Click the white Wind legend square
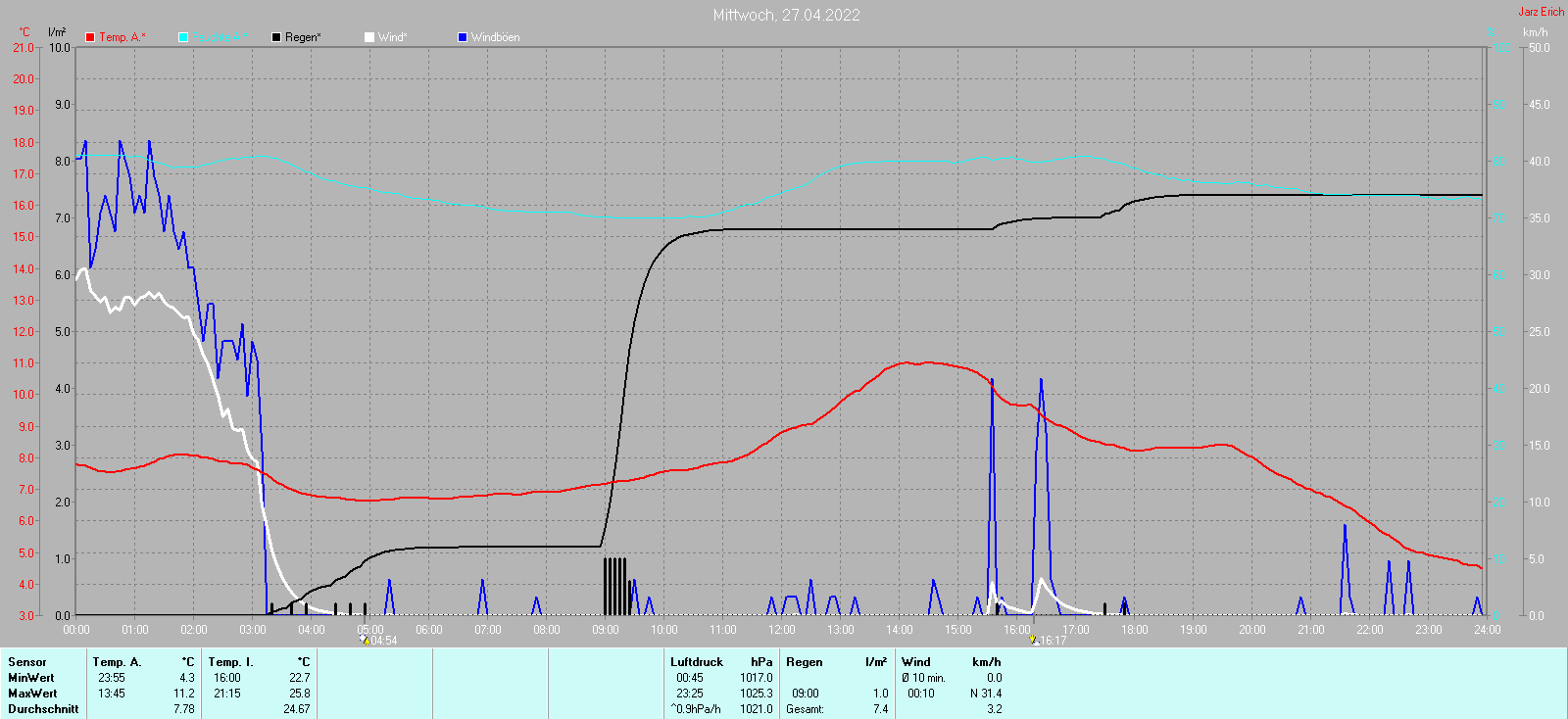Viewport: 1568px width, 719px height. coord(369,37)
